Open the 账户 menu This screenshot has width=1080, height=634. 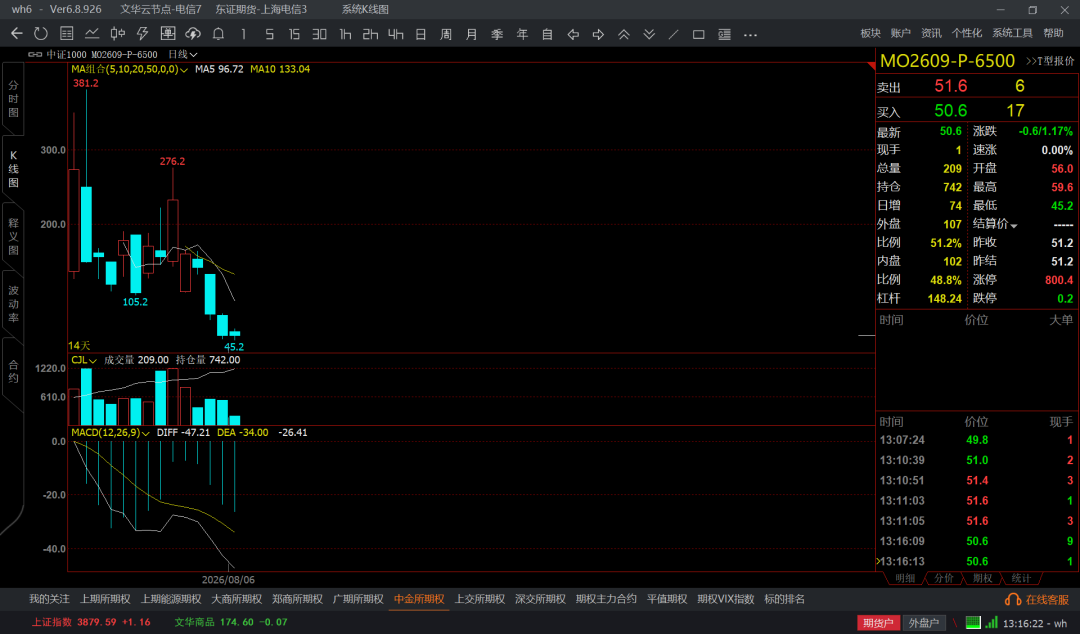(x=900, y=33)
